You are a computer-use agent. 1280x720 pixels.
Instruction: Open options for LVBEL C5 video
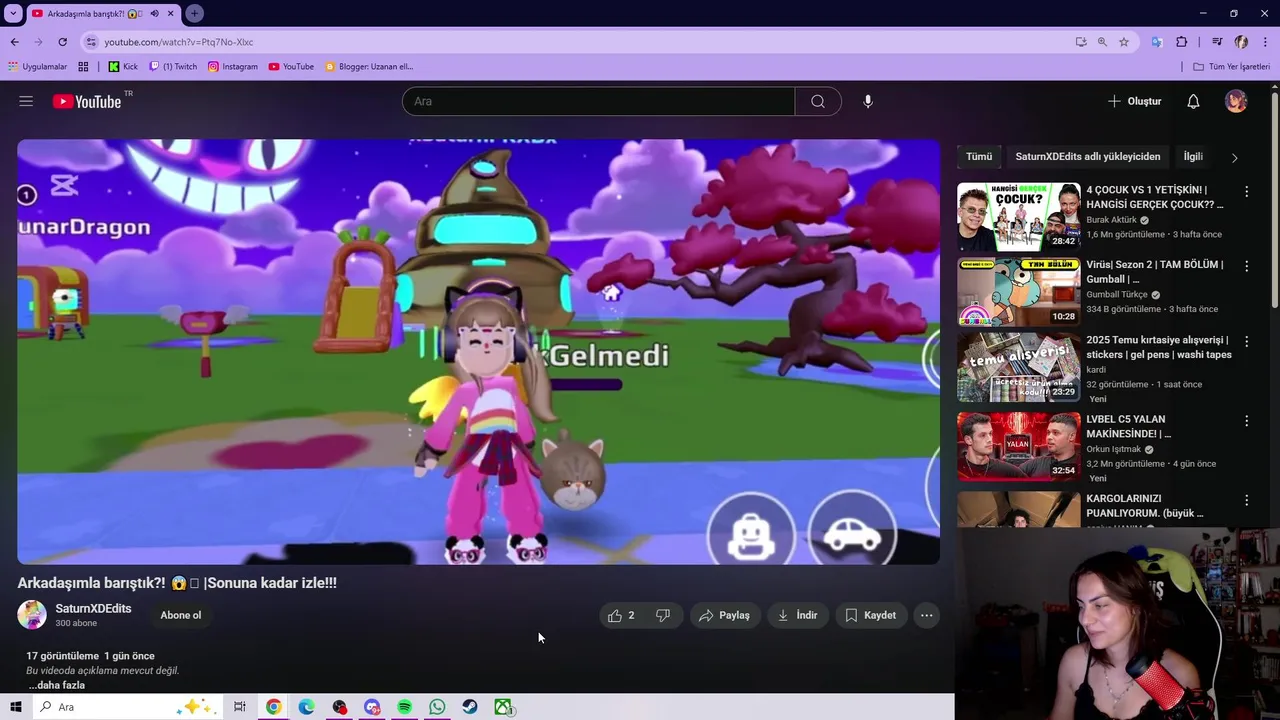pos(1246,421)
